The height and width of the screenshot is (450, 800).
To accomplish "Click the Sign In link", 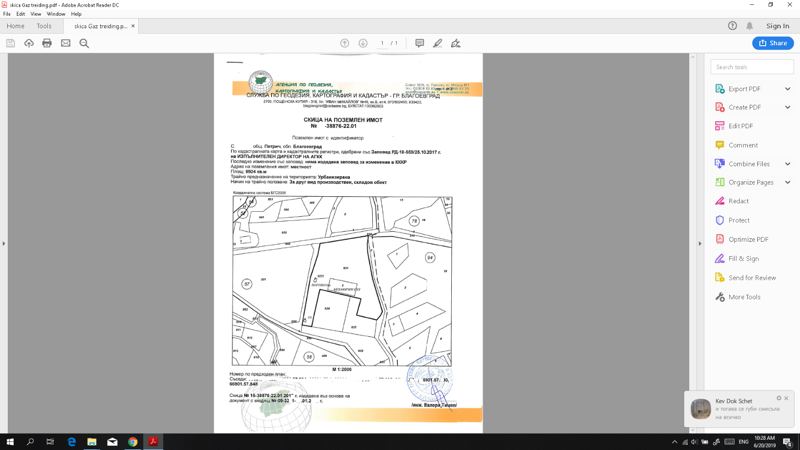I will point(777,26).
